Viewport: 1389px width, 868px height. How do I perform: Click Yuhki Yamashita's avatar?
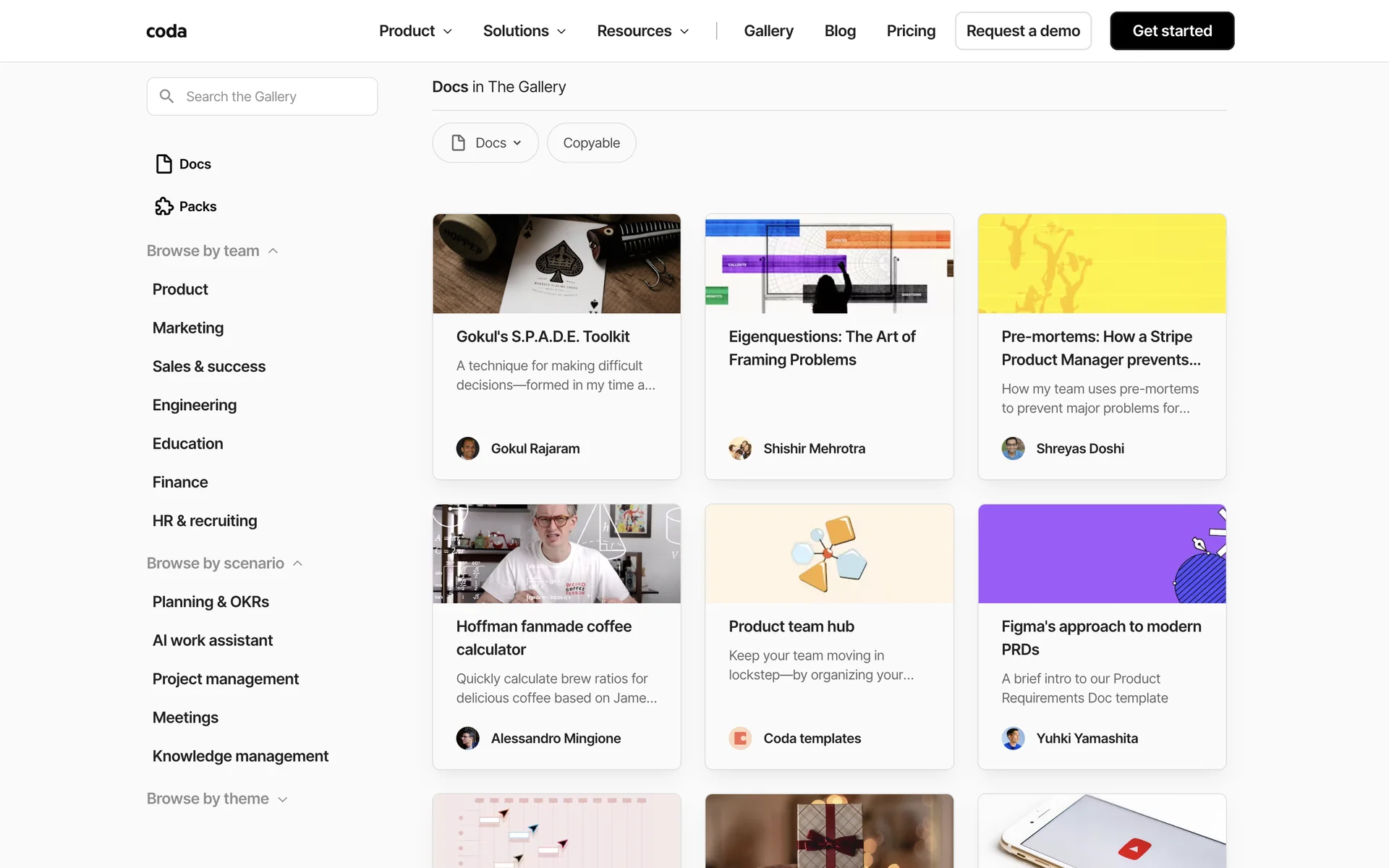tap(1013, 739)
